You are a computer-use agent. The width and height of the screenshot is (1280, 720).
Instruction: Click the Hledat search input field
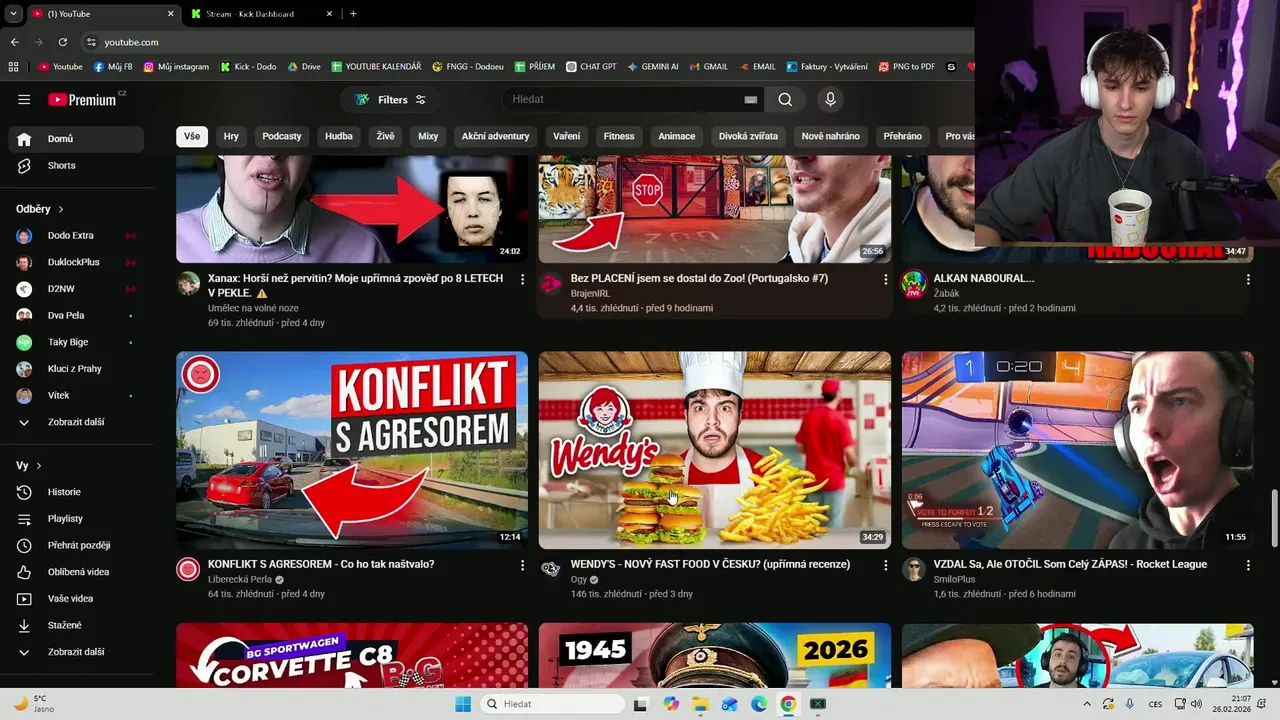625,99
